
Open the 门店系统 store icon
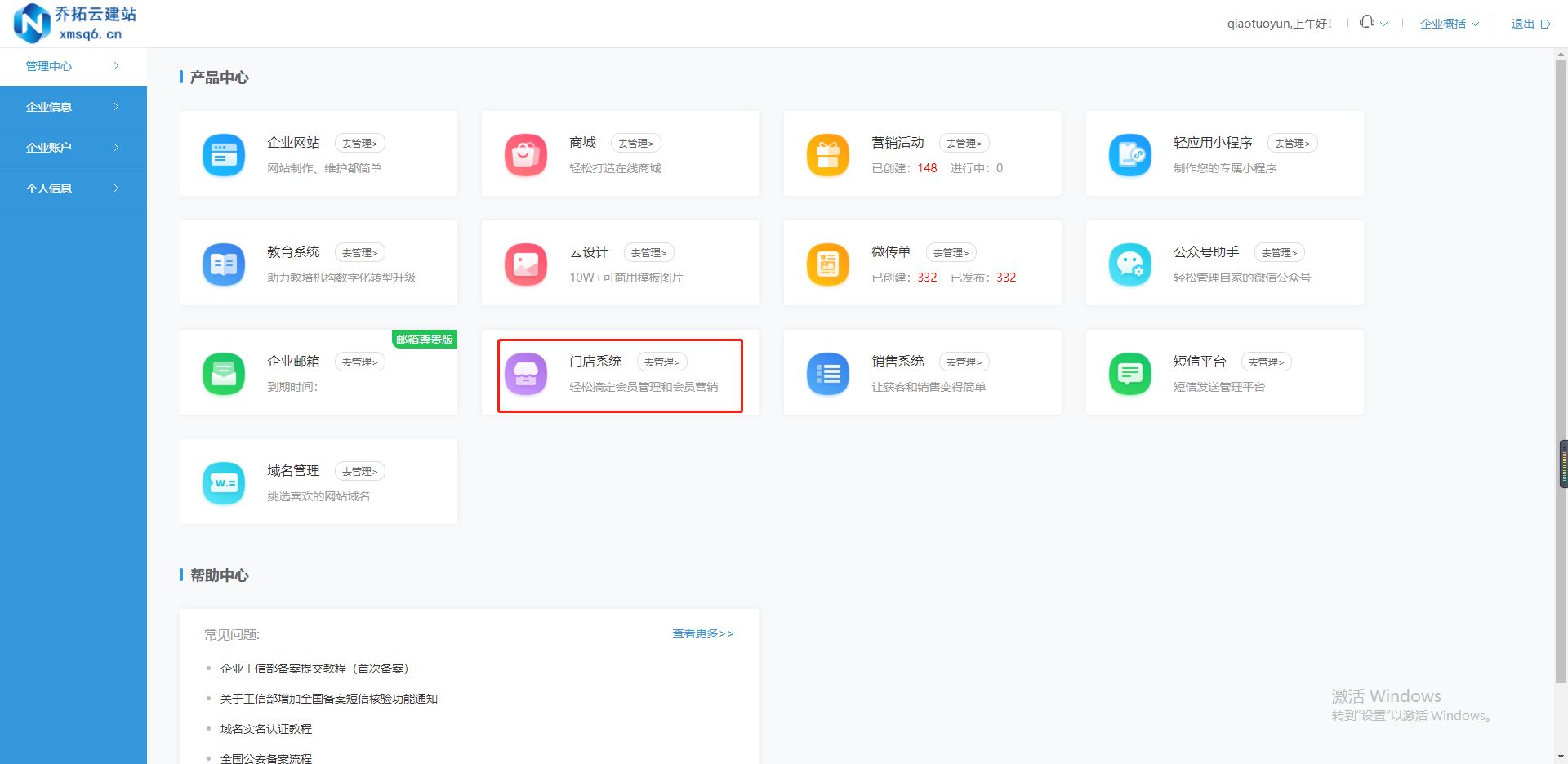click(x=525, y=373)
